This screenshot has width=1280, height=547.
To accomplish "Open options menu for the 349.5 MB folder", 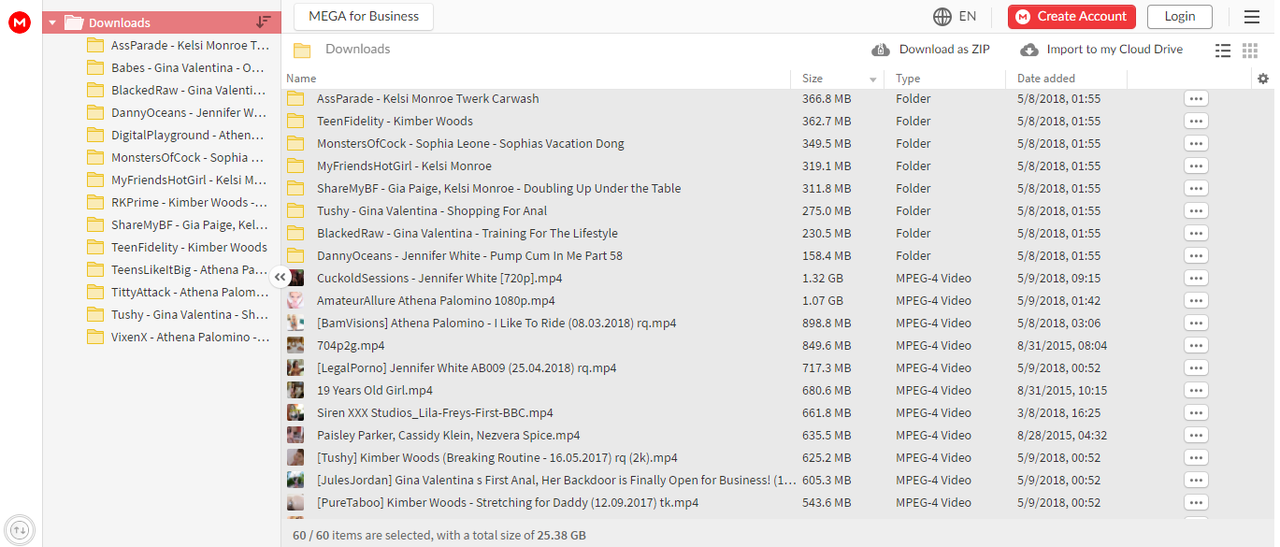I will click(x=1196, y=143).
